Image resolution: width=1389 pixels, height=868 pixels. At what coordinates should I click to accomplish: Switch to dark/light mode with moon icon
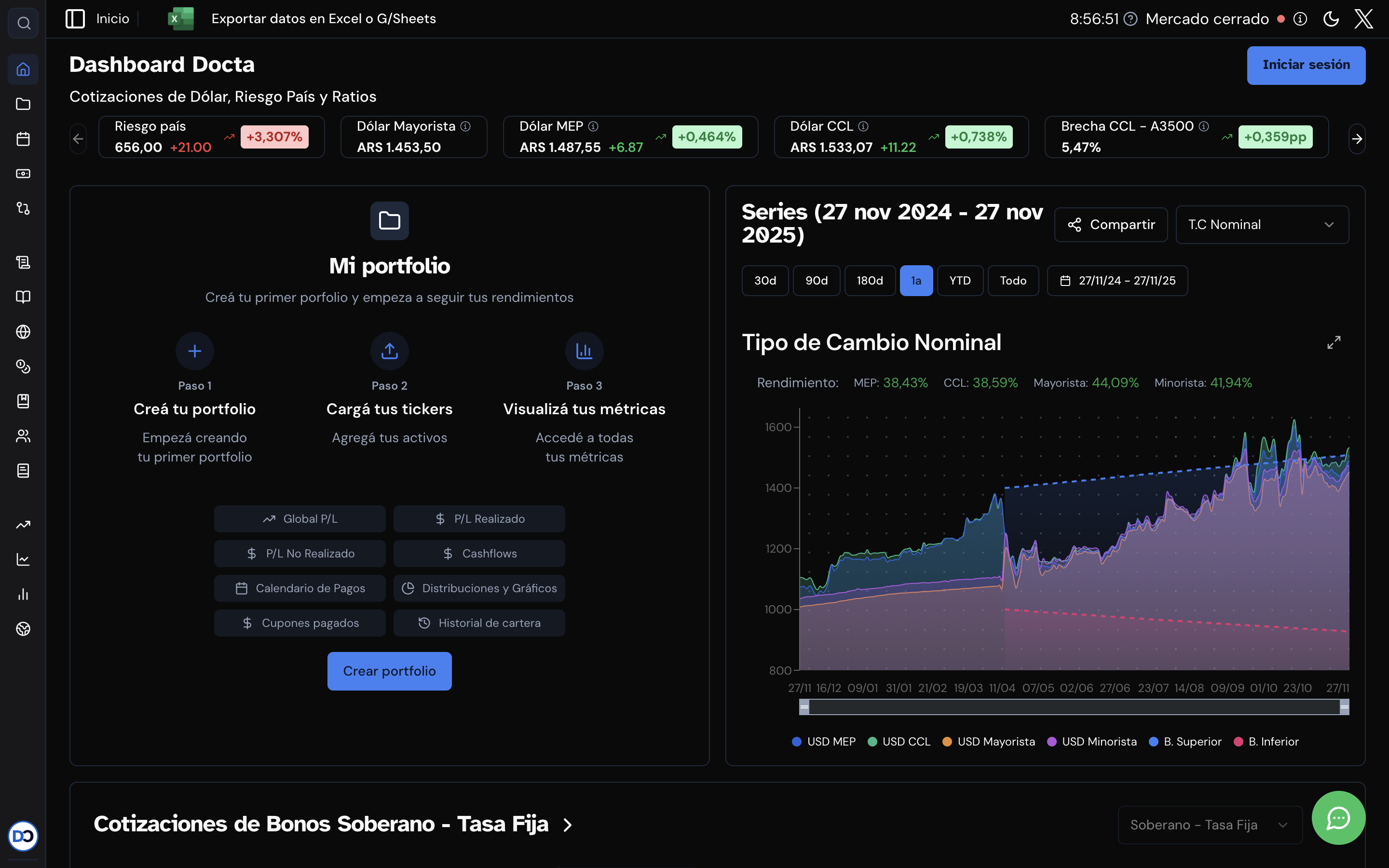[x=1331, y=18]
